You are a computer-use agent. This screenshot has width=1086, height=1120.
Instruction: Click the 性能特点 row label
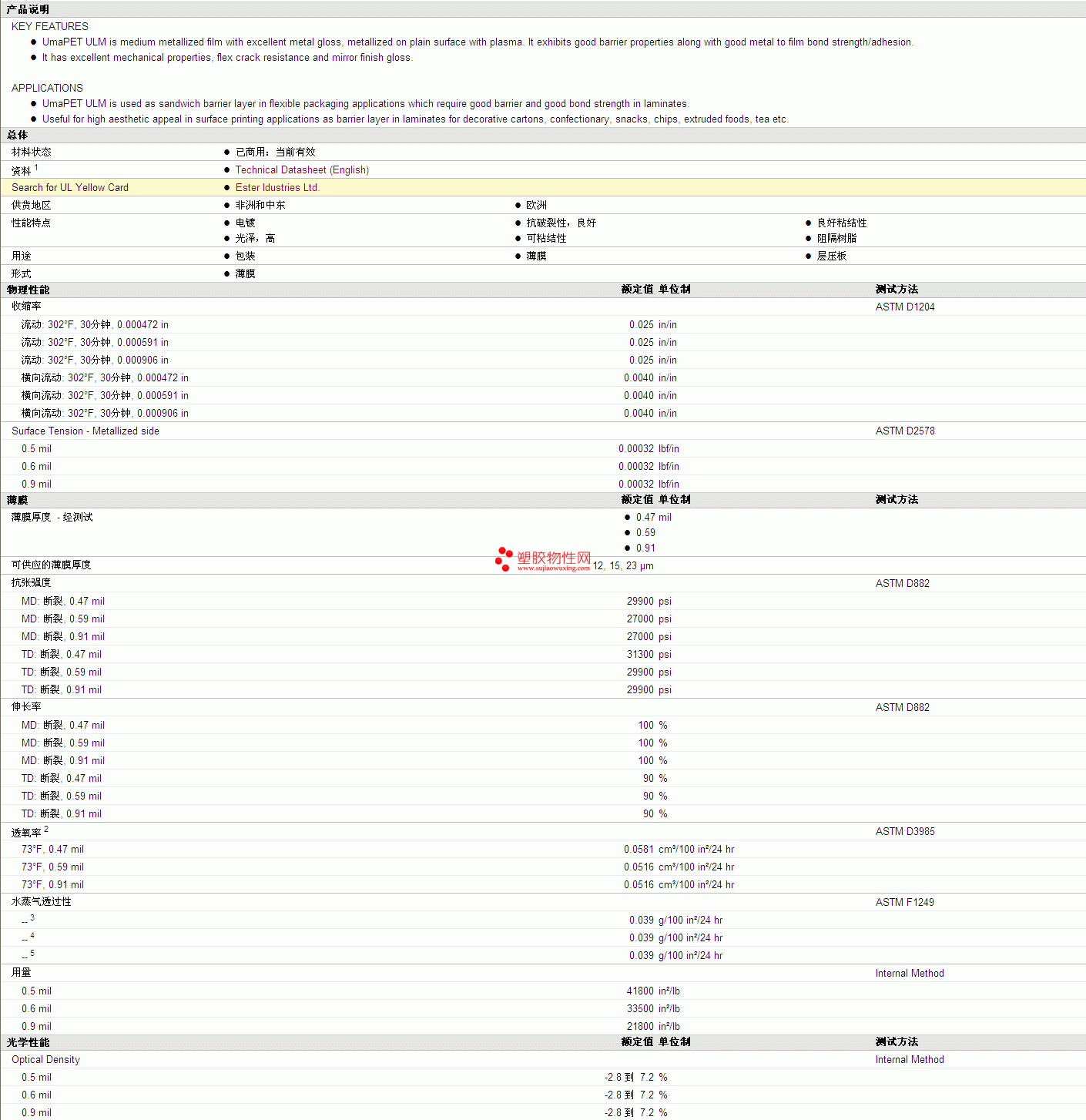(32, 223)
